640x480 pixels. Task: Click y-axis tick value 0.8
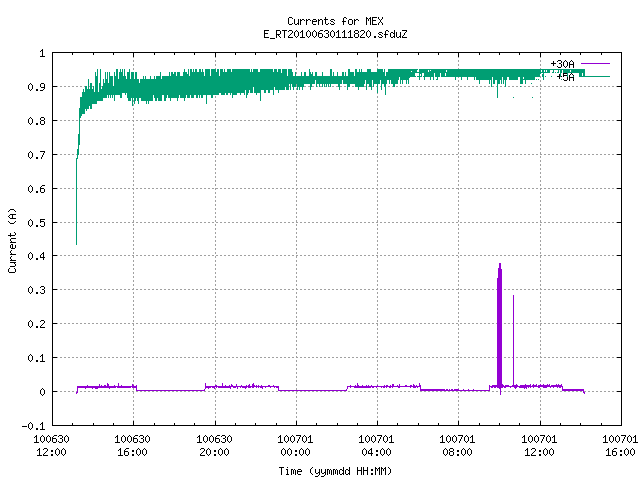(x=36, y=121)
